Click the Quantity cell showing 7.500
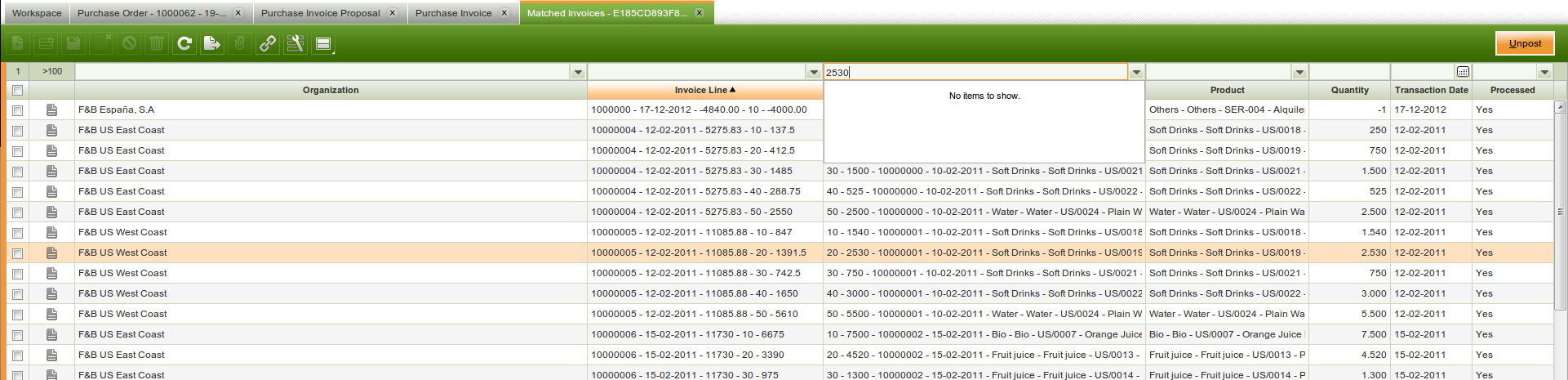This screenshot has width=1568, height=380. 1349,334
